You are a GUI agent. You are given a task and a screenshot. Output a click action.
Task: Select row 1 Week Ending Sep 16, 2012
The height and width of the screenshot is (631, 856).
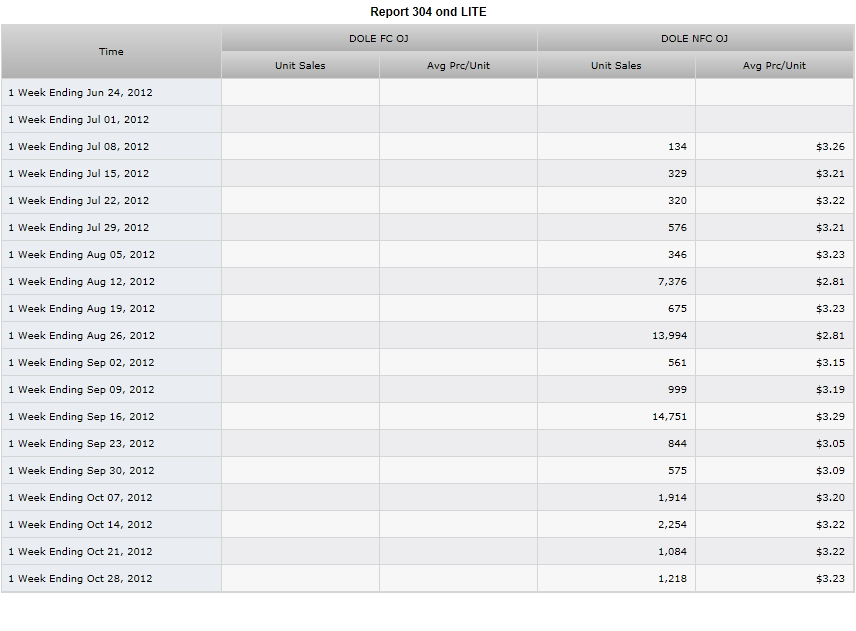coord(427,416)
